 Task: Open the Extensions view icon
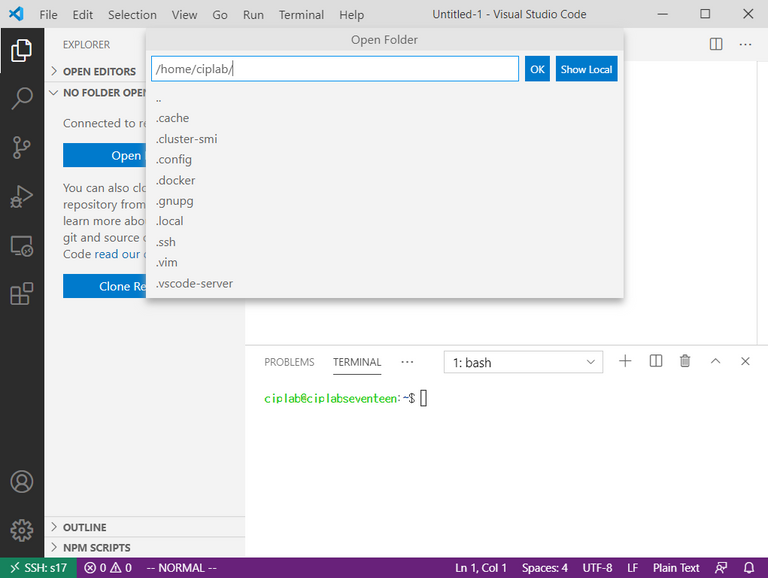[x=22, y=294]
